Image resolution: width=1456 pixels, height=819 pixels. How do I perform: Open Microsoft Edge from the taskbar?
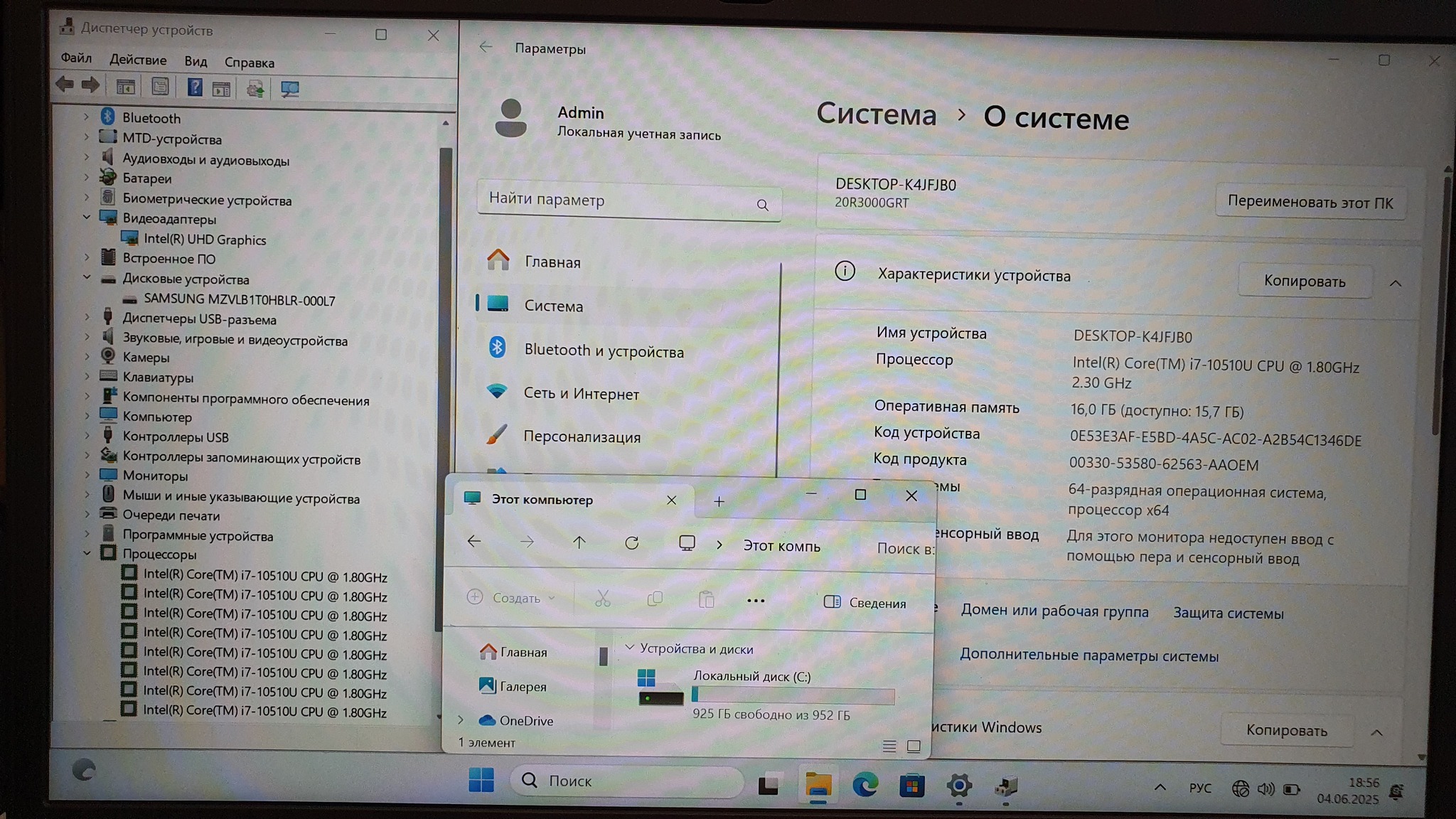tap(864, 785)
